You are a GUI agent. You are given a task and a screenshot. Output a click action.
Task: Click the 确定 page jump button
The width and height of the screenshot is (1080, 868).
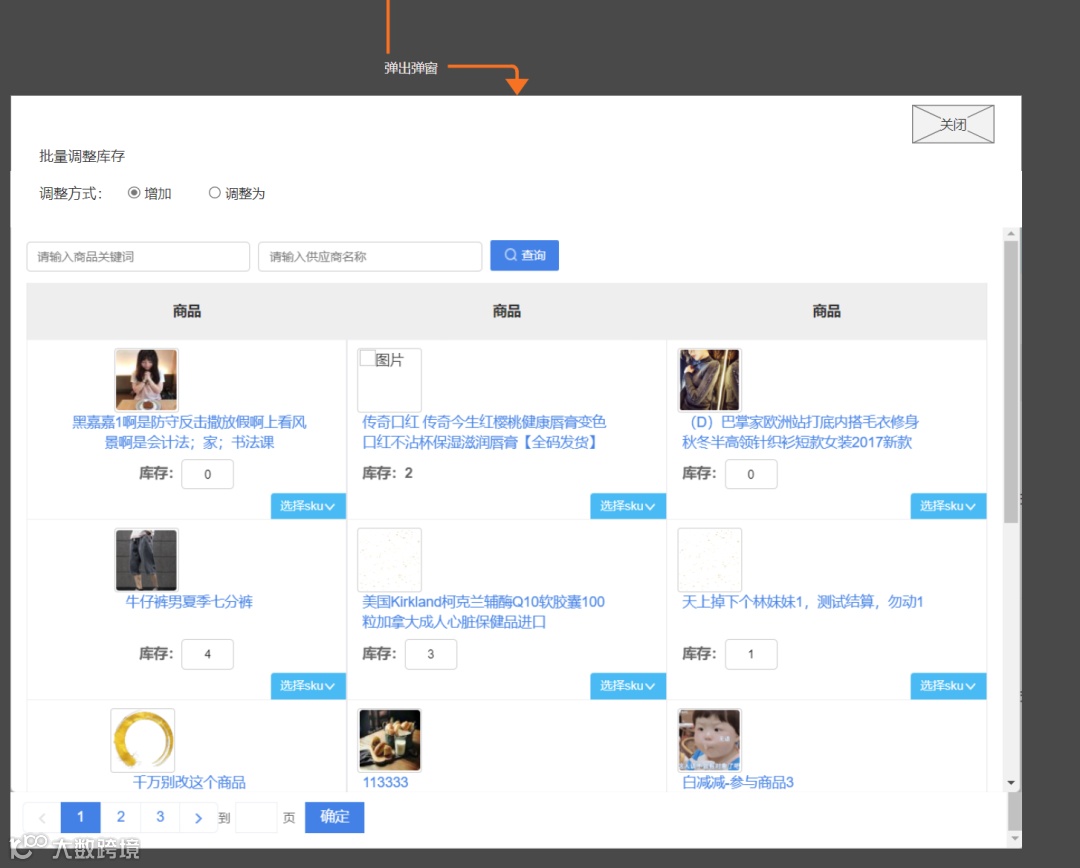pyautogui.click(x=334, y=817)
